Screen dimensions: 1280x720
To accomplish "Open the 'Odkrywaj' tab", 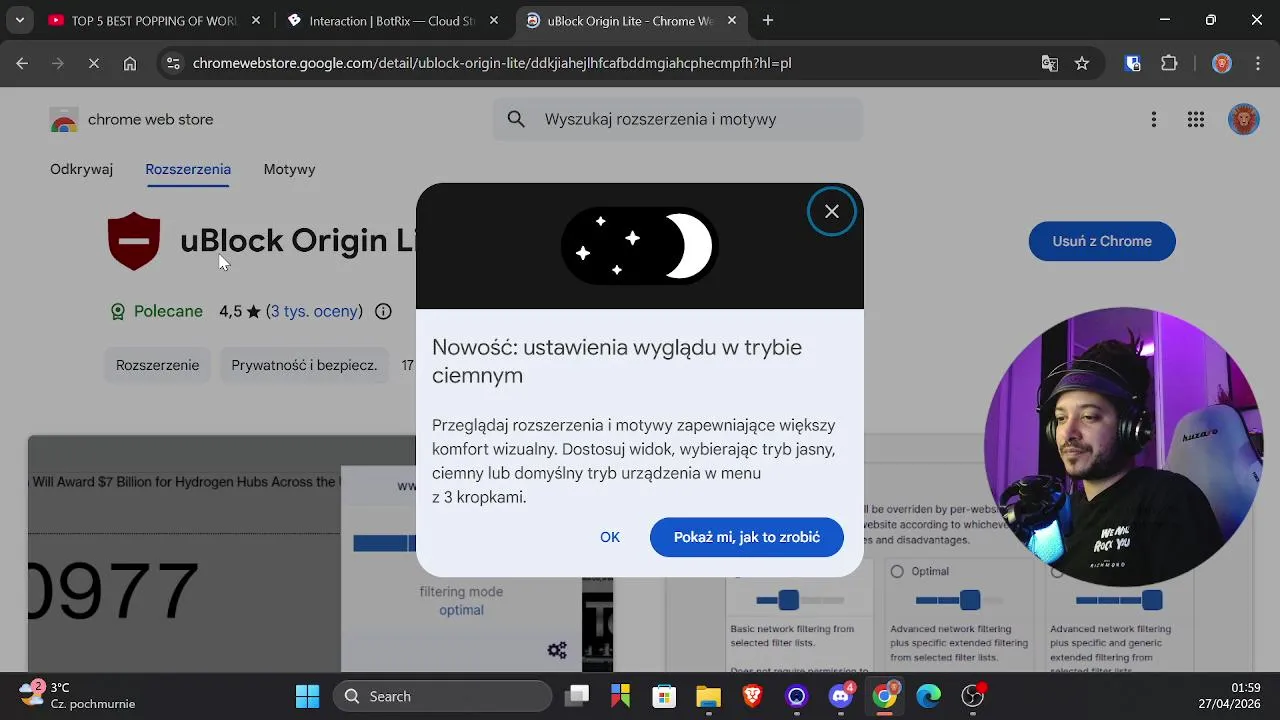I will pyautogui.click(x=81, y=169).
